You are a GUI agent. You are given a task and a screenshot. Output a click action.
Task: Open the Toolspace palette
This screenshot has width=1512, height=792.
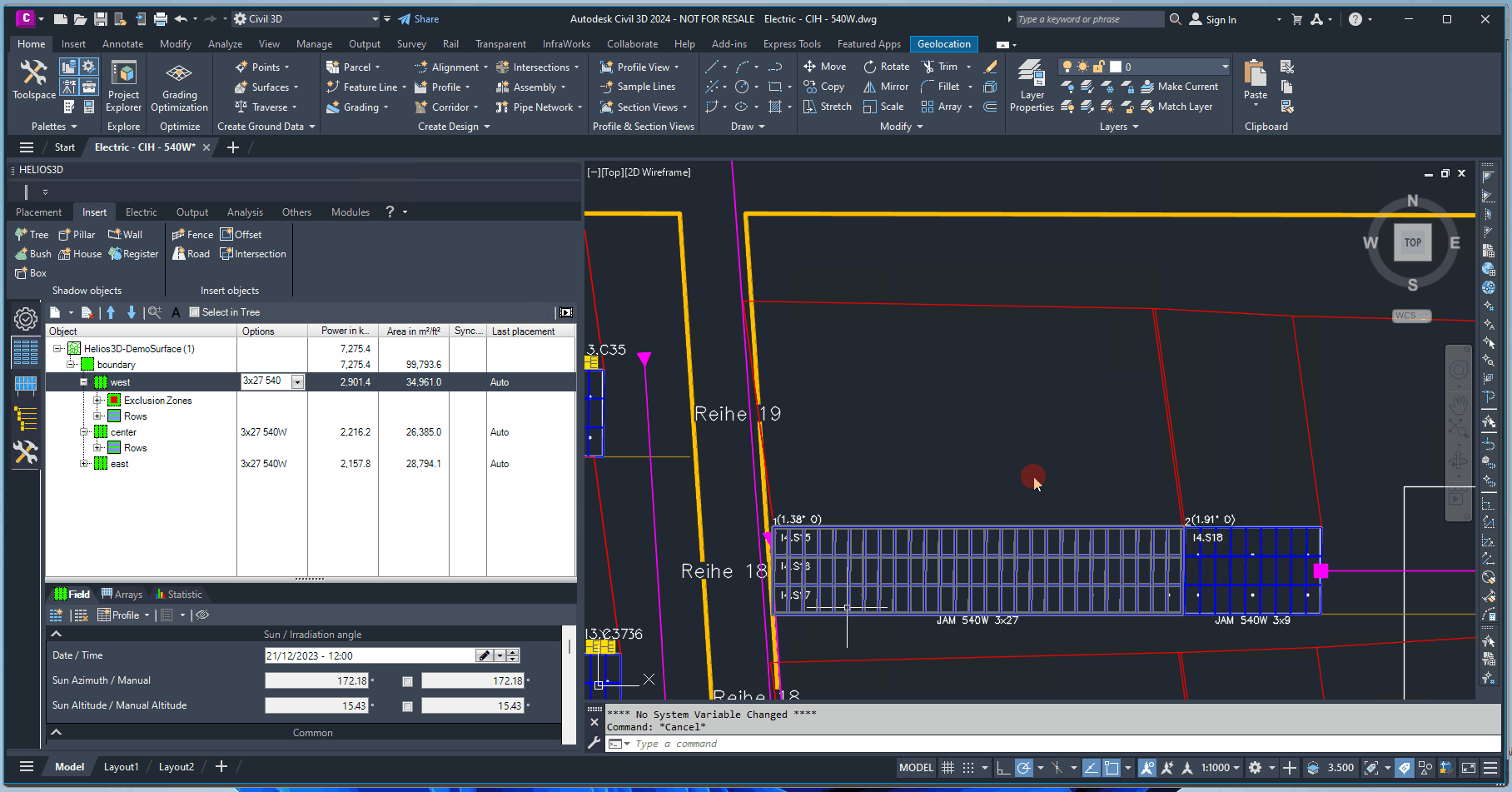pyautogui.click(x=33, y=81)
